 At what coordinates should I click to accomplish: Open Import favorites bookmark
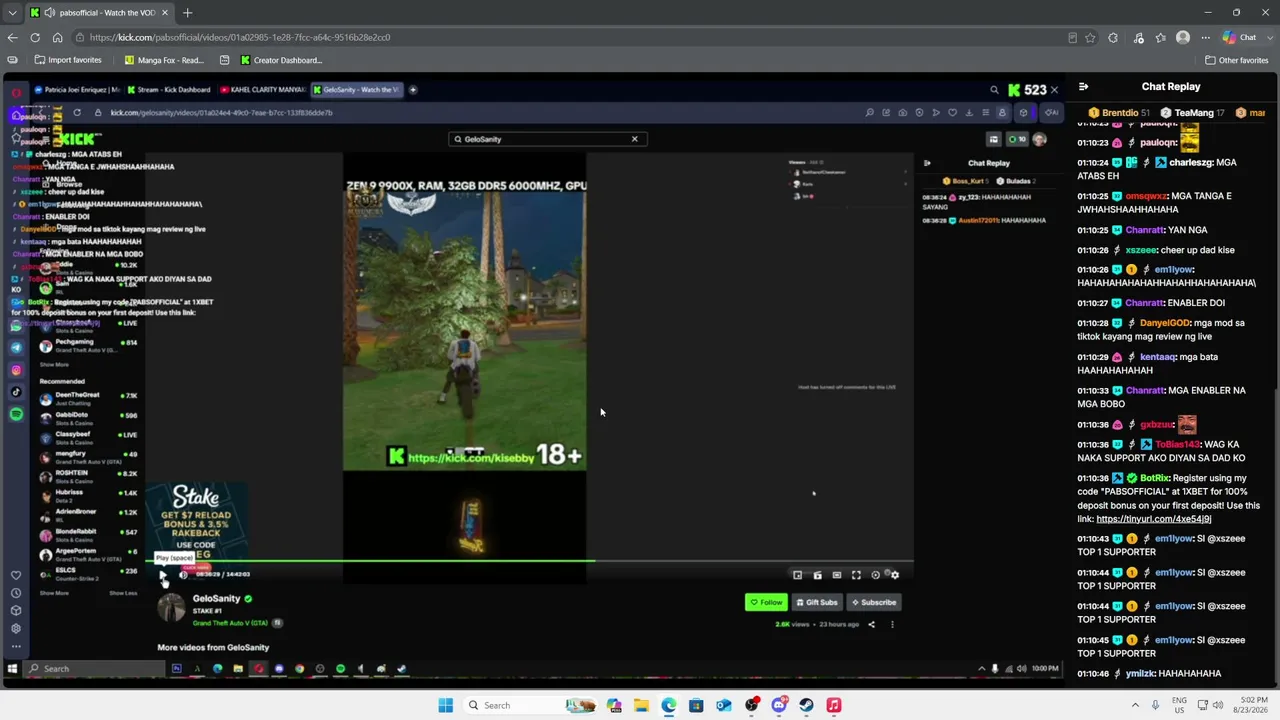[68, 60]
